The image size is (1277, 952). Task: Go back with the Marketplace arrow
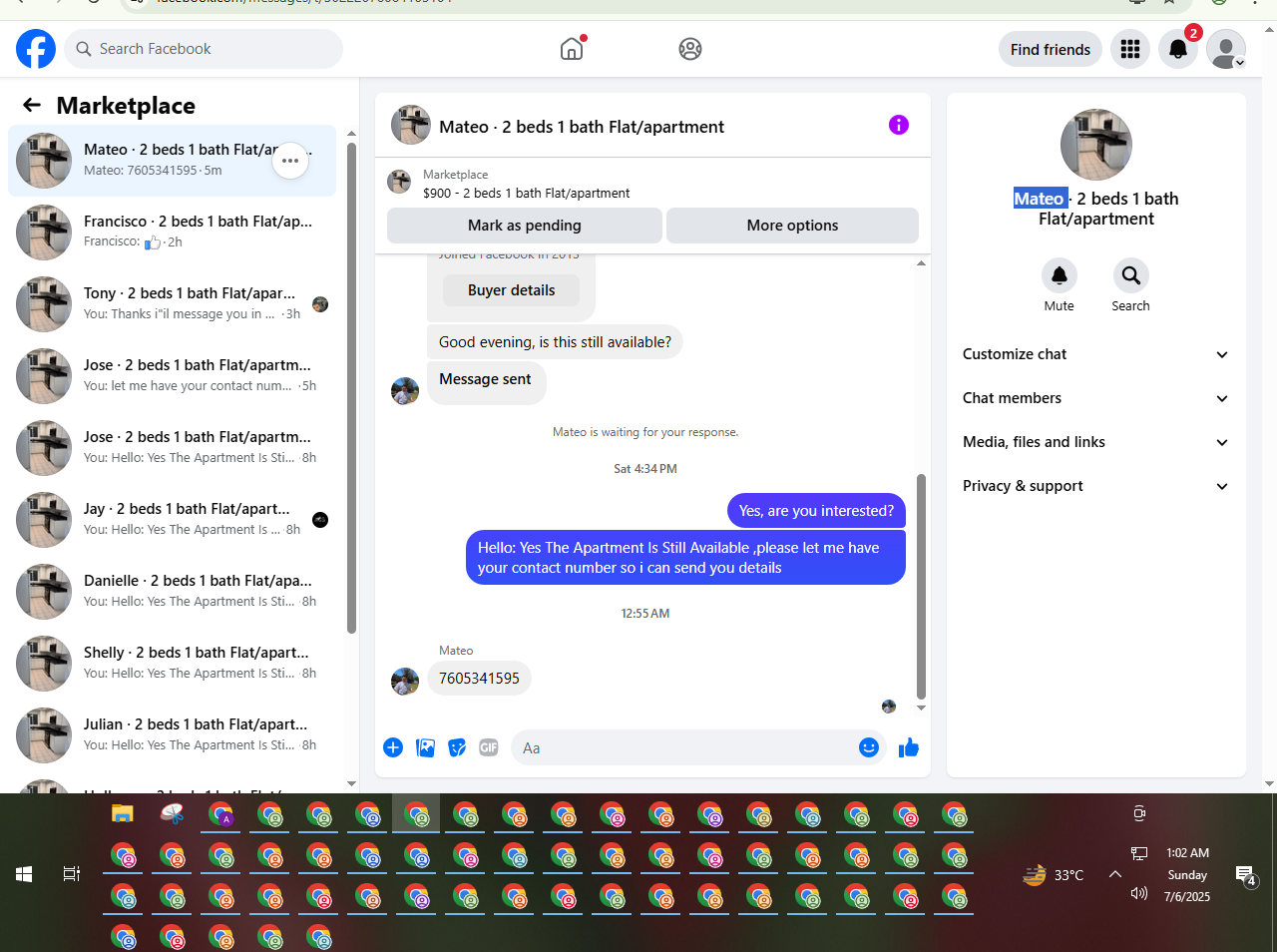[x=32, y=105]
